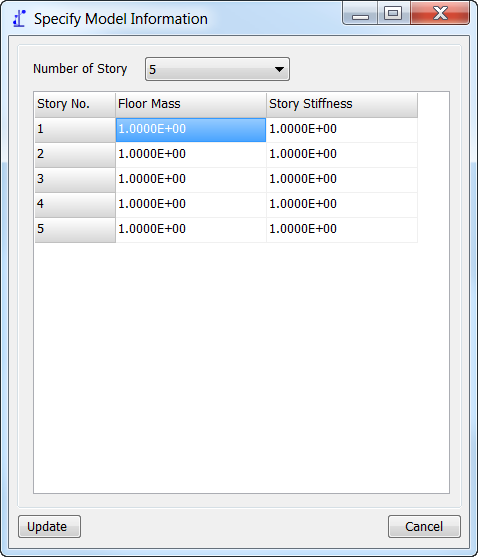The image size is (478, 557).
Task: Select Story Stiffness cell for story 2
Action: pos(342,155)
